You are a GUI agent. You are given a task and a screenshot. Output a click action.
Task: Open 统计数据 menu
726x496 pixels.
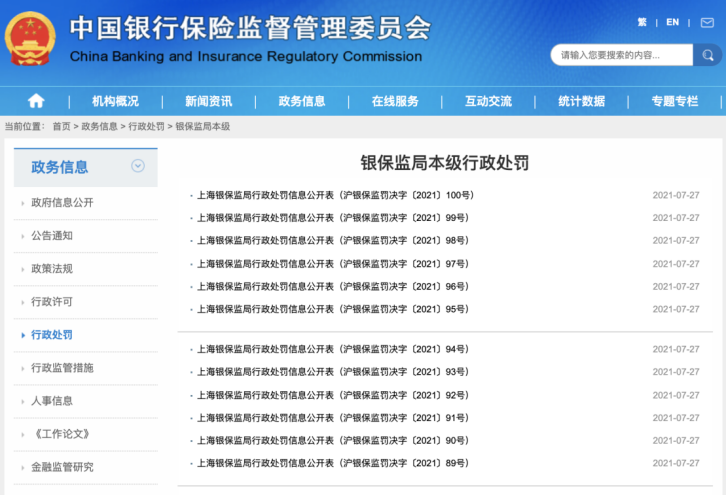(582, 101)
